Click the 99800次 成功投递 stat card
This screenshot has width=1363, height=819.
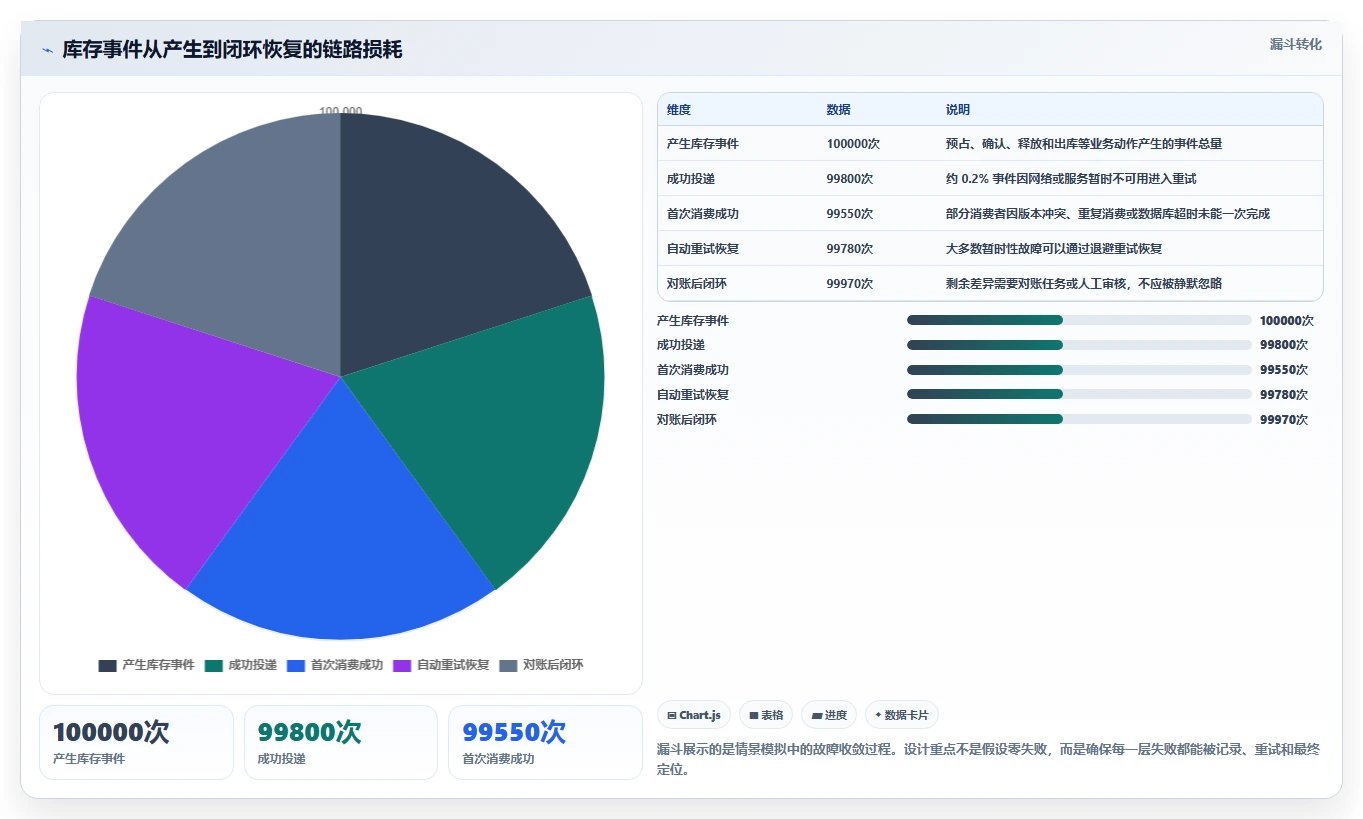341,742
